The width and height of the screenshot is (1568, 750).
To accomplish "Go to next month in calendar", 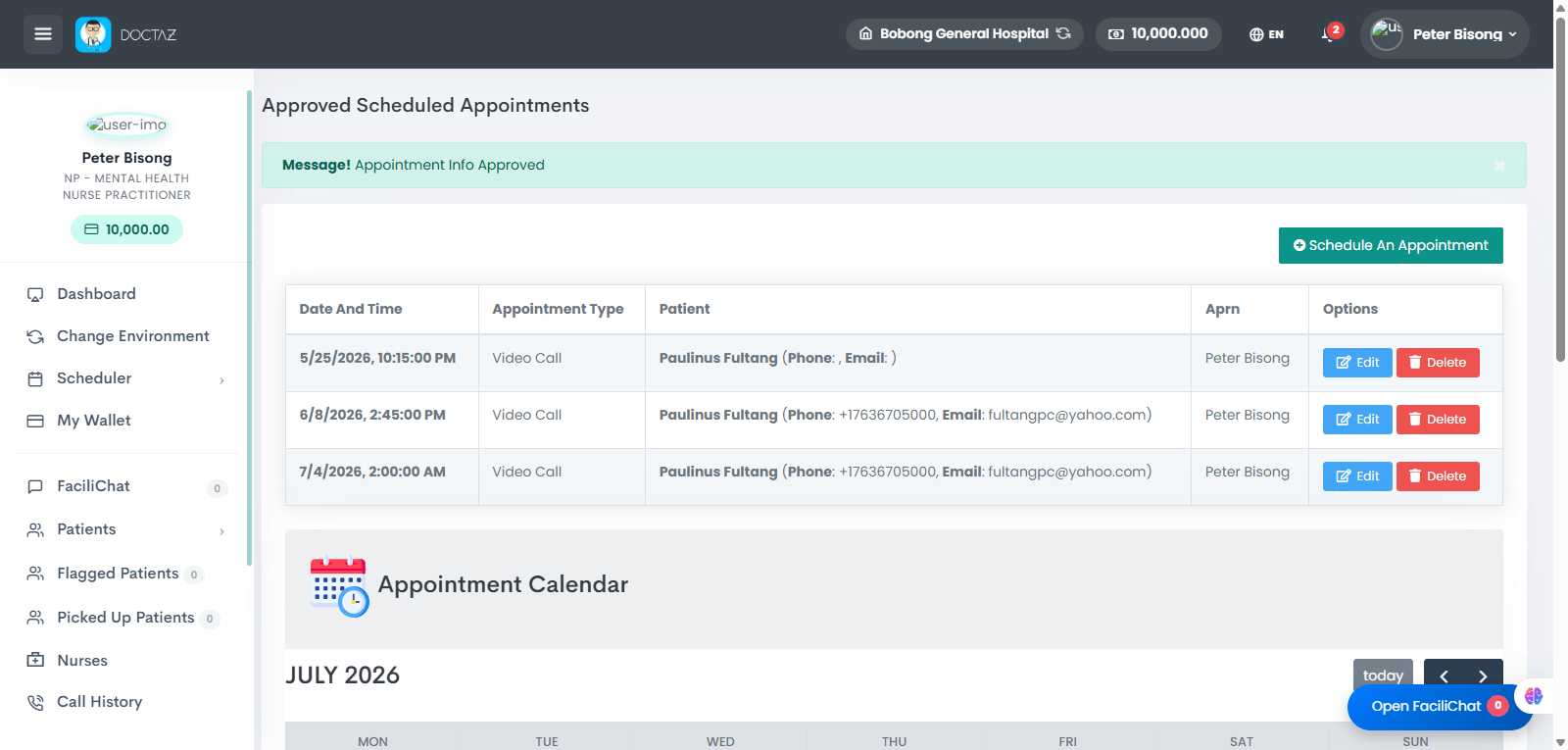I will coord(1483,675).
